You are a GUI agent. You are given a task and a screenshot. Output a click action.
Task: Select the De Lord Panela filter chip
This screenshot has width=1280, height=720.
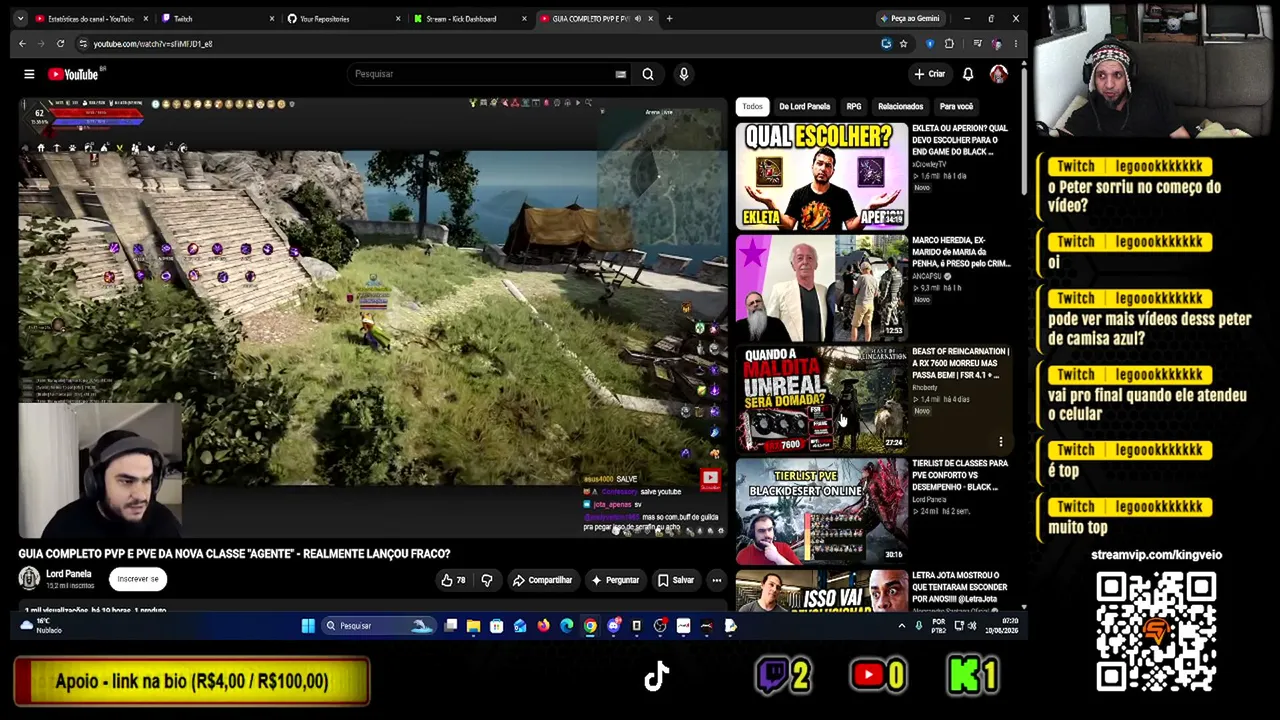coord(805,107)
